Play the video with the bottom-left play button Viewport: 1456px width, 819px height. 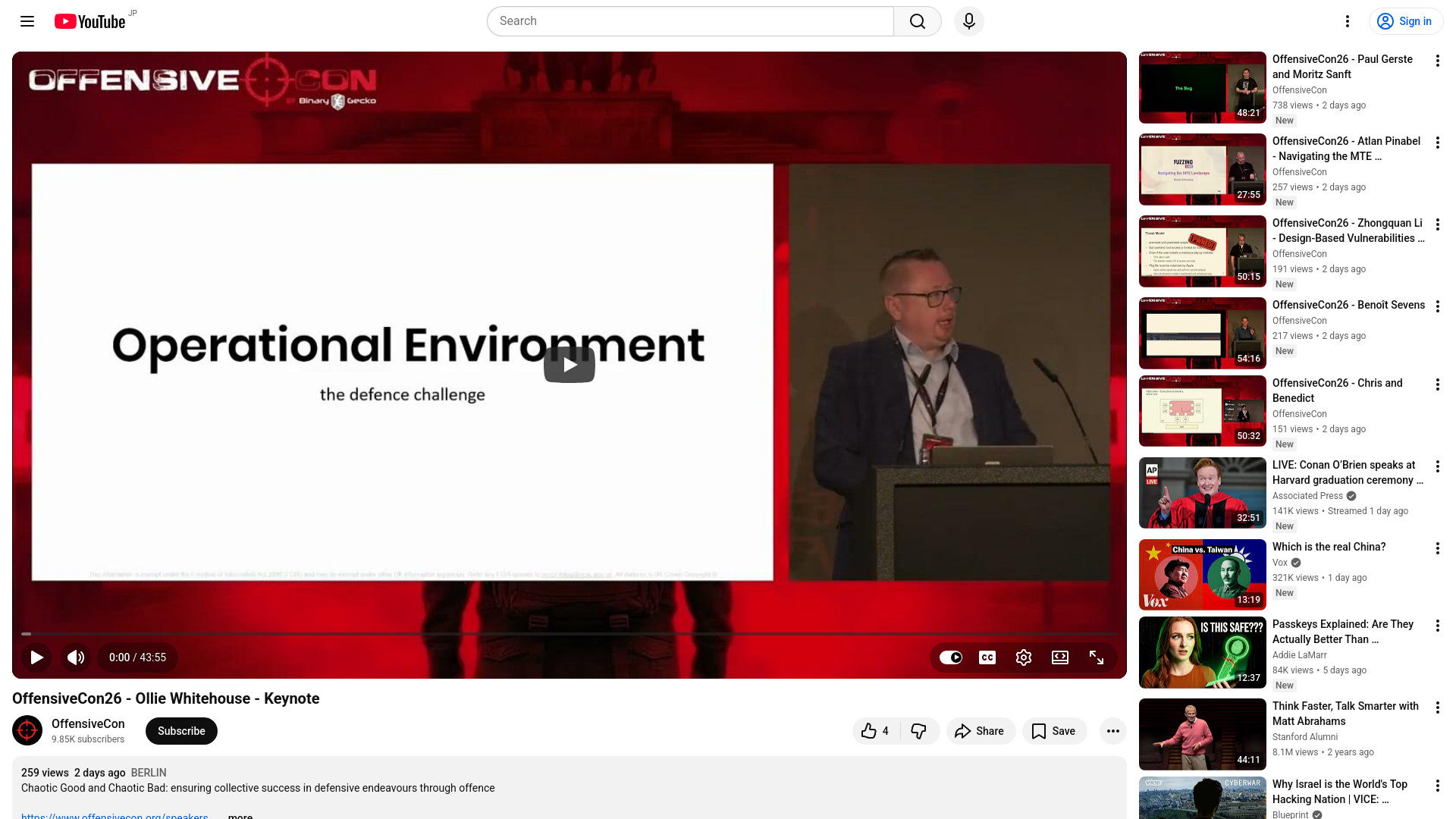(x=36, y=657)
